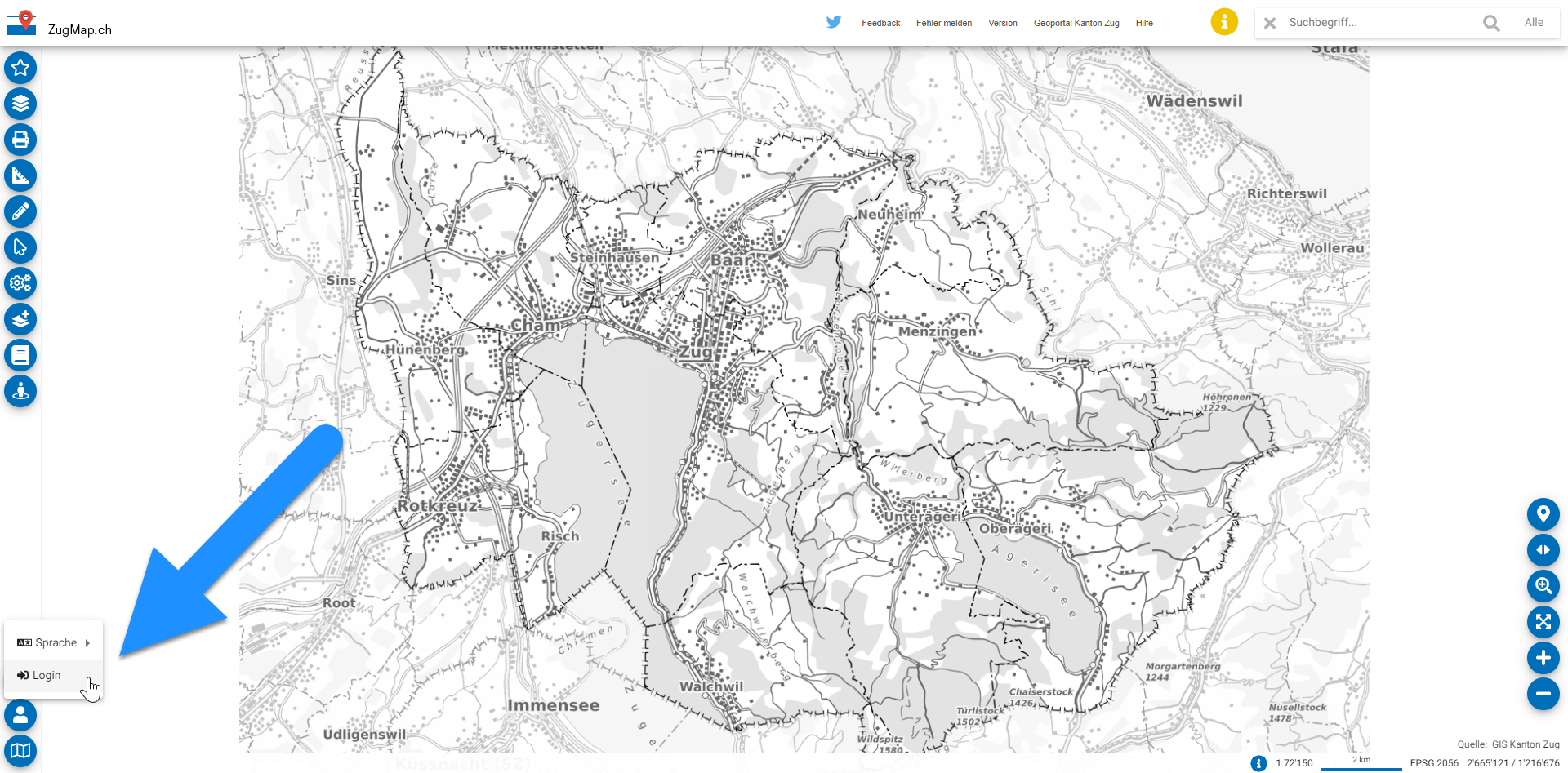This screenshot has height=773, width=1568.
Task: Open the gears settings tool
Action: [20, 283]
